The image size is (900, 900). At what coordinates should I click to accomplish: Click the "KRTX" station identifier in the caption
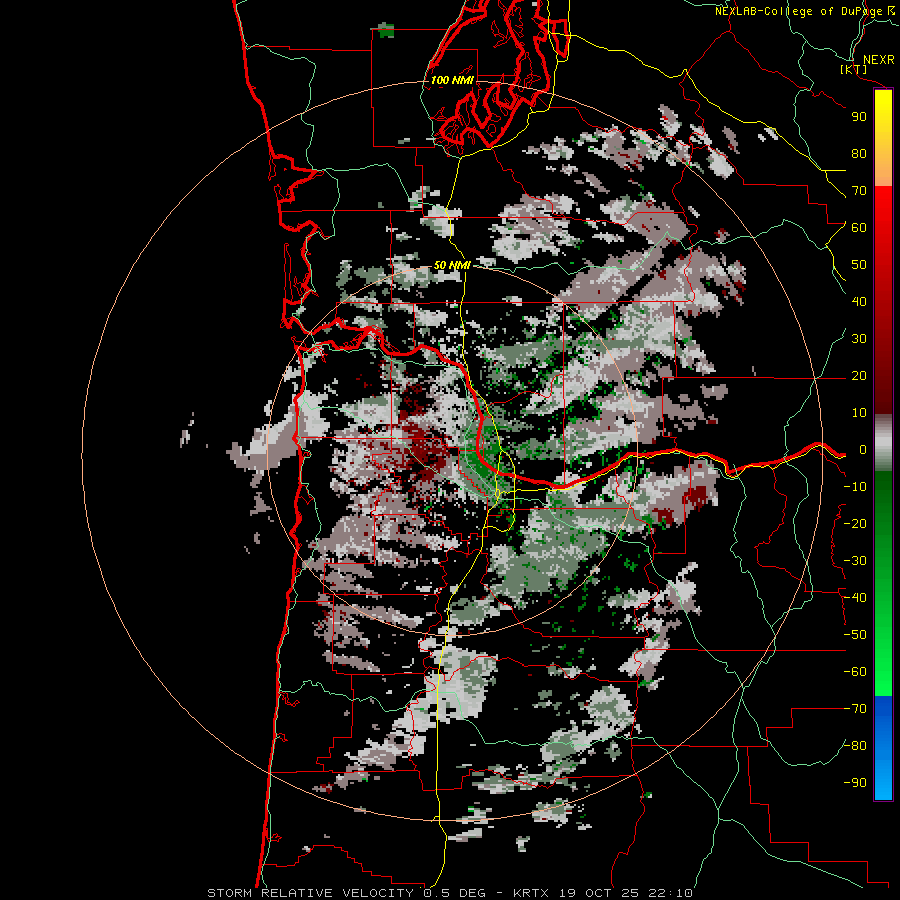532,893
